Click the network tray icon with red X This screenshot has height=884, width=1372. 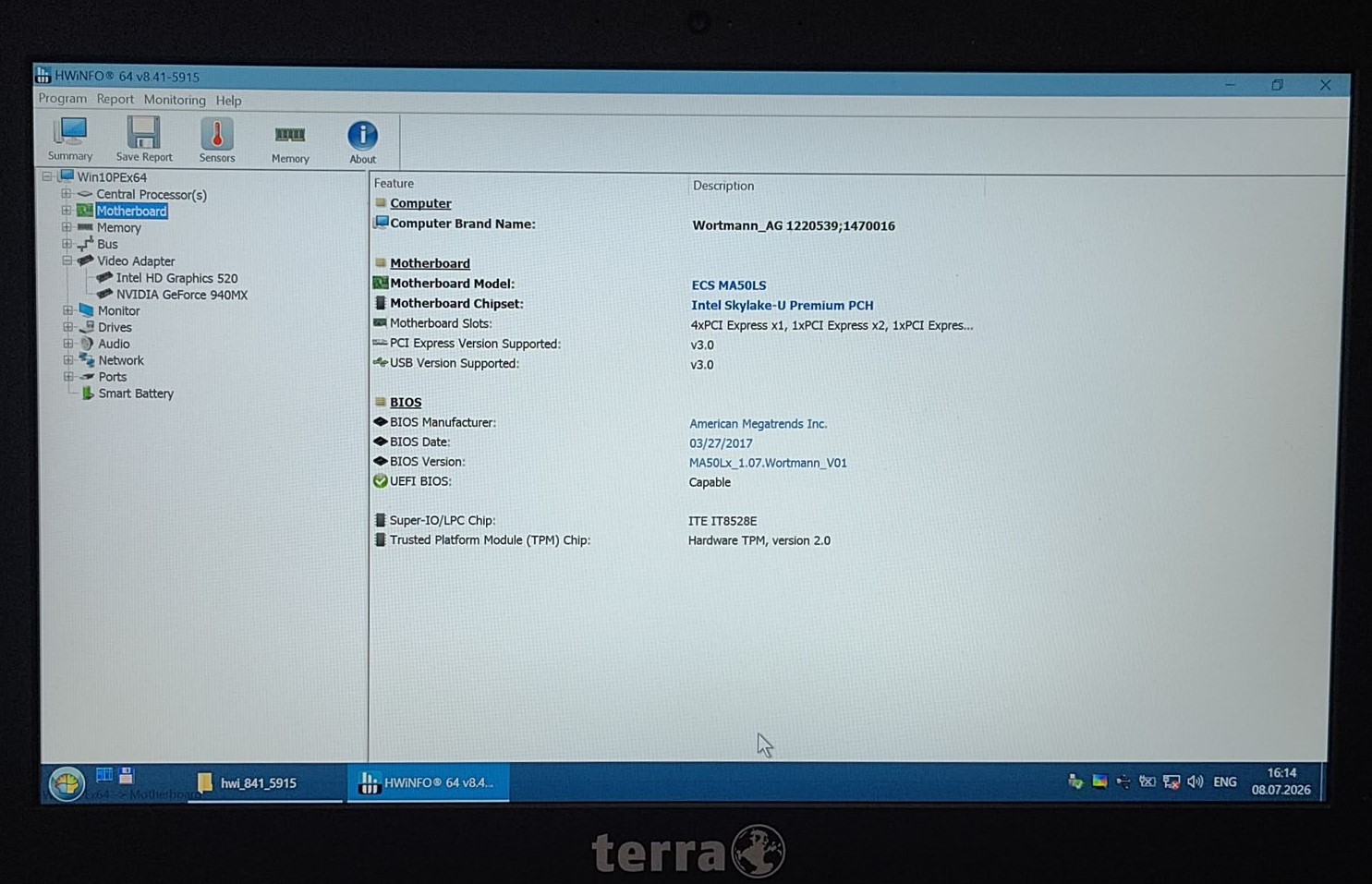pyautogui.click(x=1172, y=782)
